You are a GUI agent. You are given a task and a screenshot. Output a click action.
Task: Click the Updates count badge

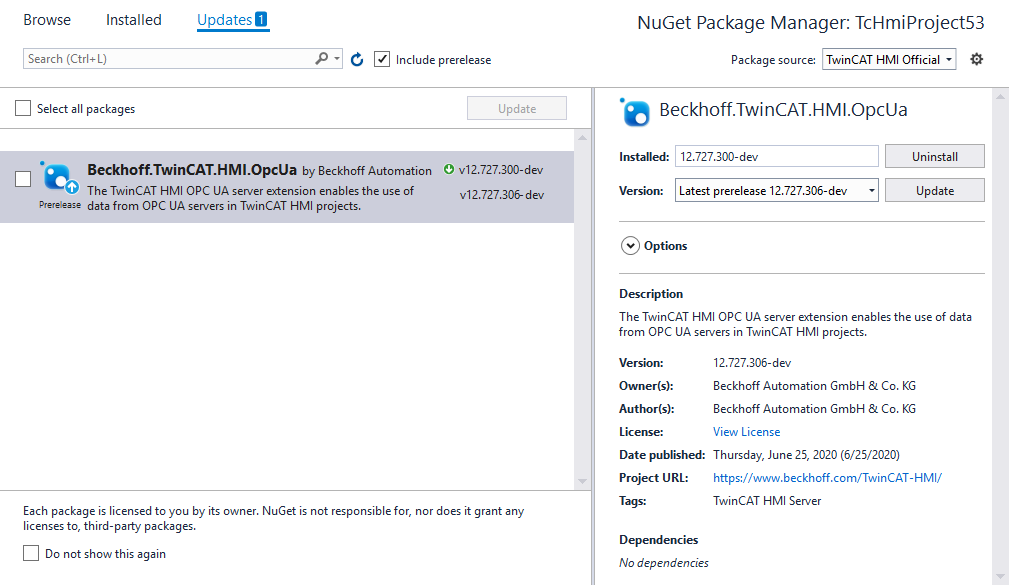coord(261,19)
